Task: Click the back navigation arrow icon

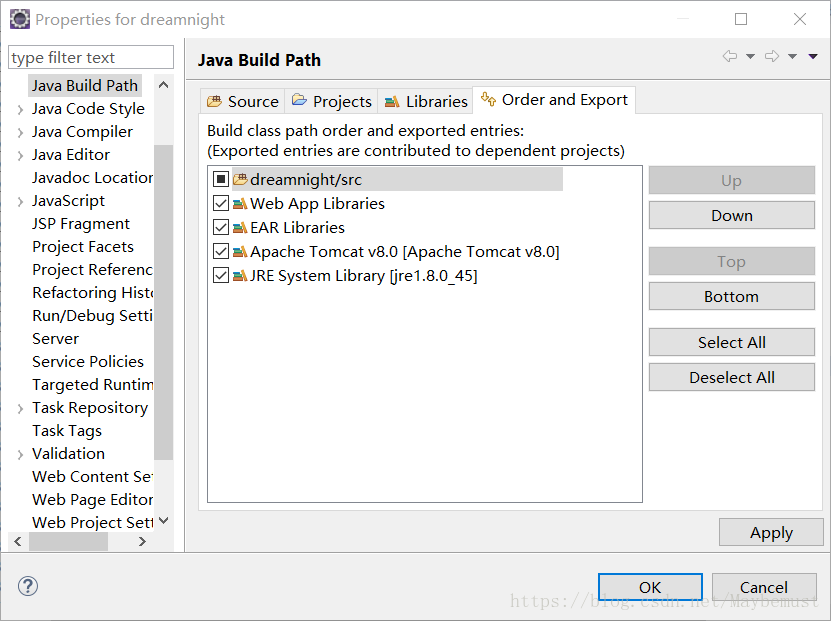Action: (730, 56)
